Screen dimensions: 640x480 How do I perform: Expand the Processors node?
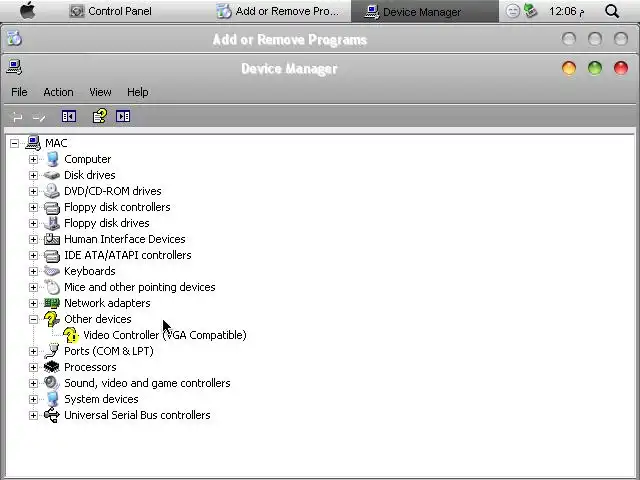click(x=33, y=367)
